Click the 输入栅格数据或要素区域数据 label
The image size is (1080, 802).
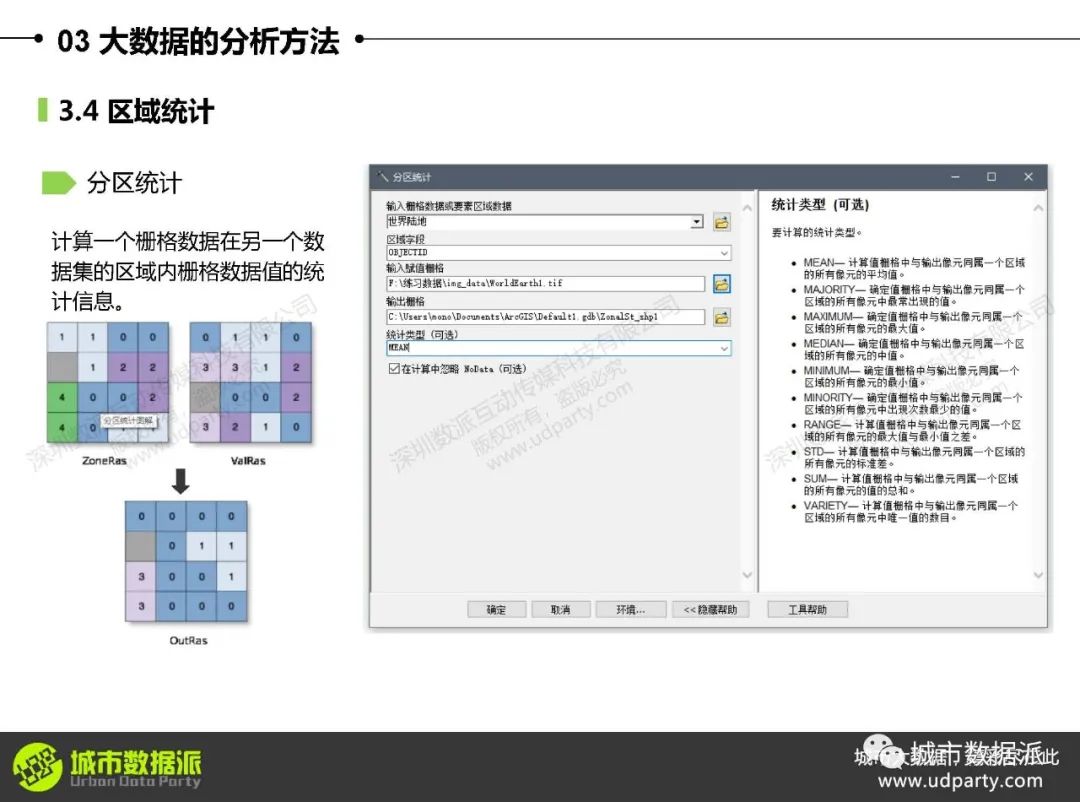coord(448,206)
